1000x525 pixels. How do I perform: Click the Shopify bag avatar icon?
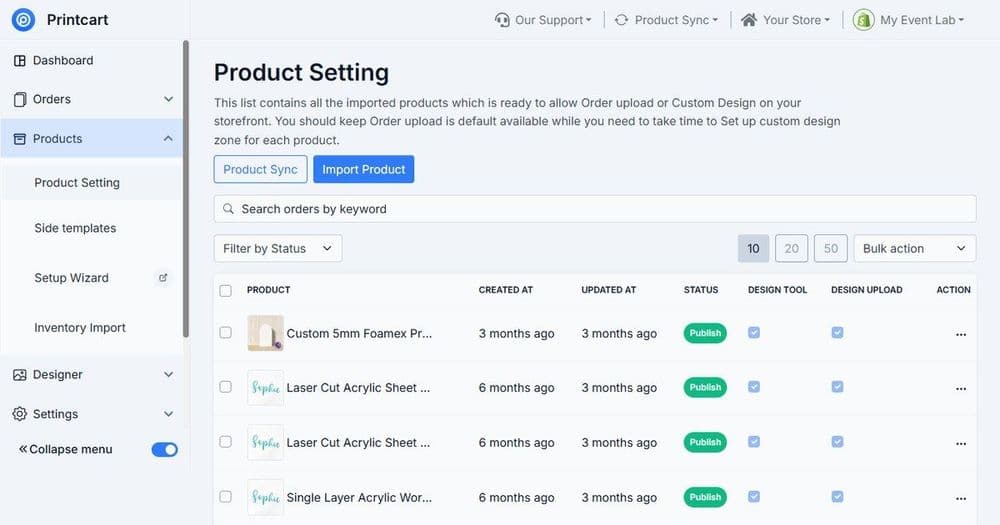point(864,20)
